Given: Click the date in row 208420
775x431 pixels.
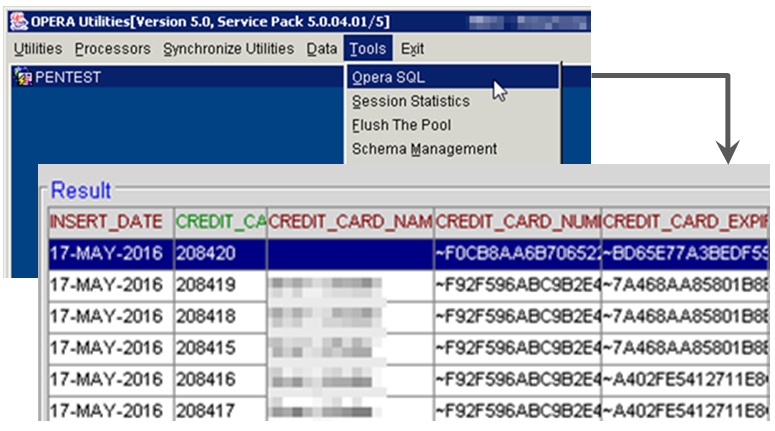Looking at the screenshot, I should coord(111,254).
